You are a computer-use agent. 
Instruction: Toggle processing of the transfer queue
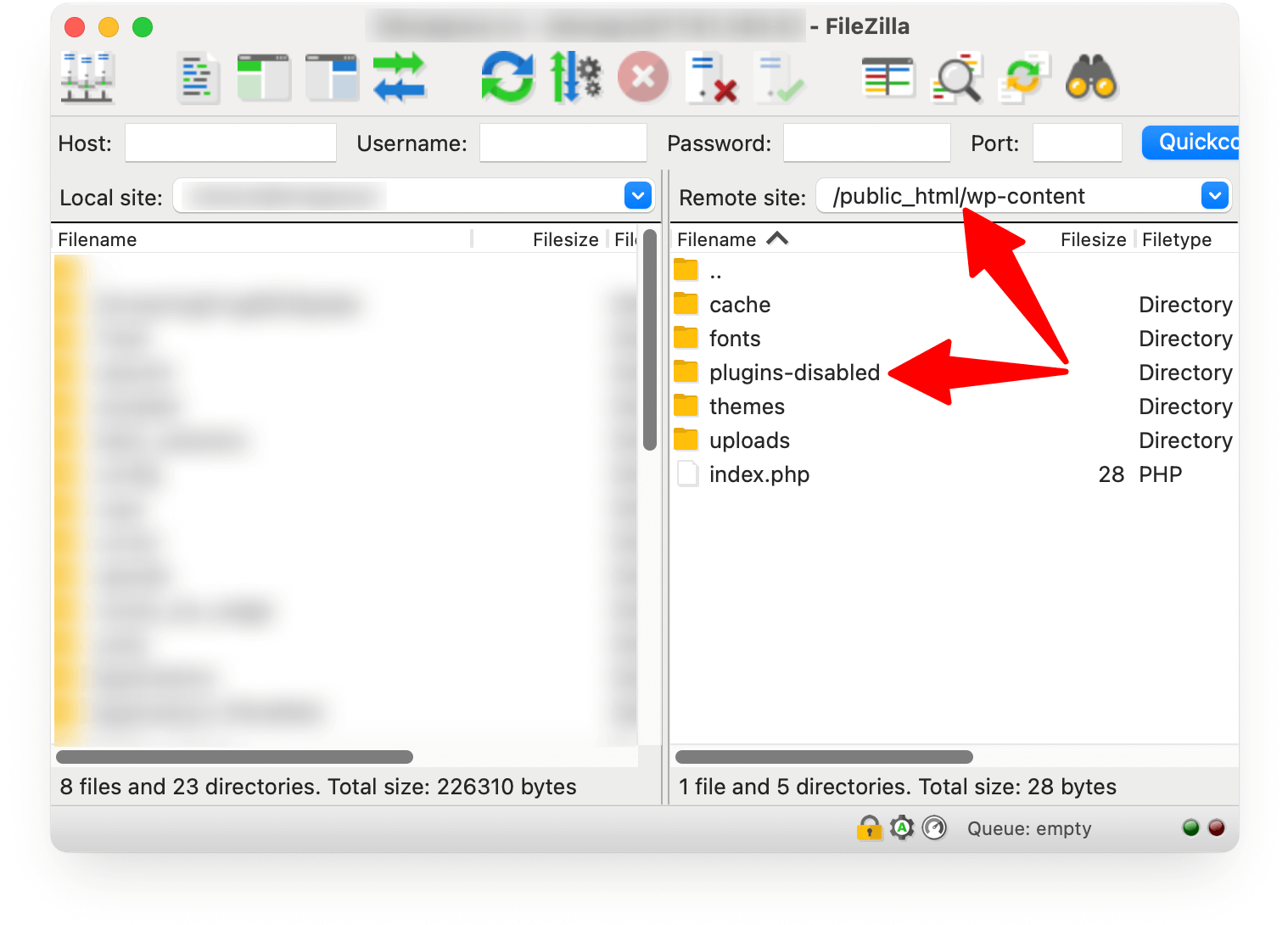[575, 77]
